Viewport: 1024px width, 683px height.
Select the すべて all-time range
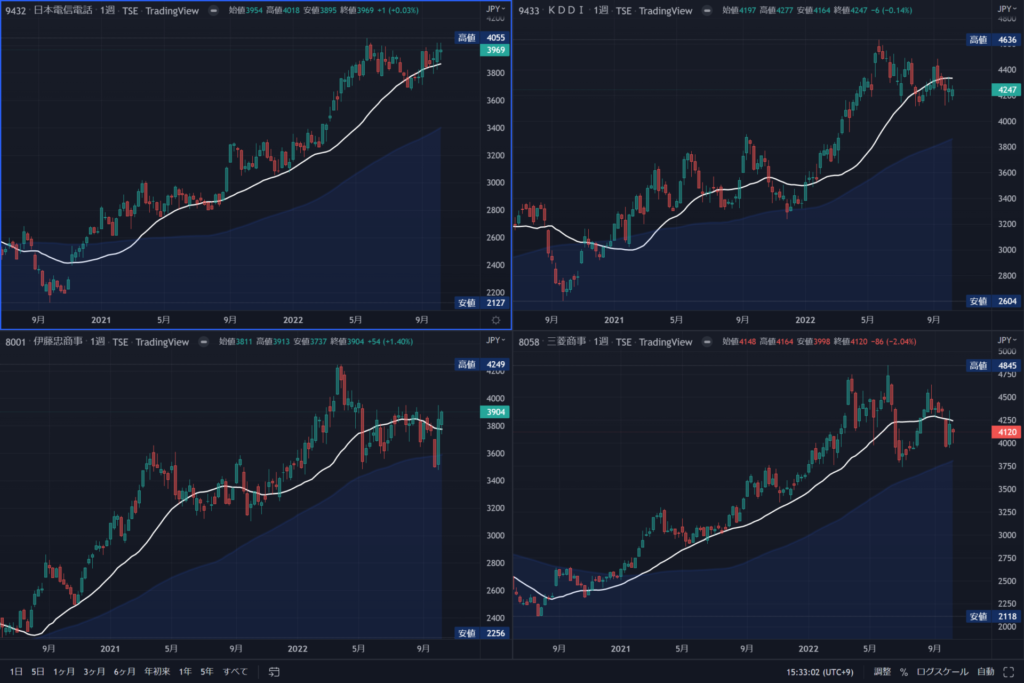[235, 671]
